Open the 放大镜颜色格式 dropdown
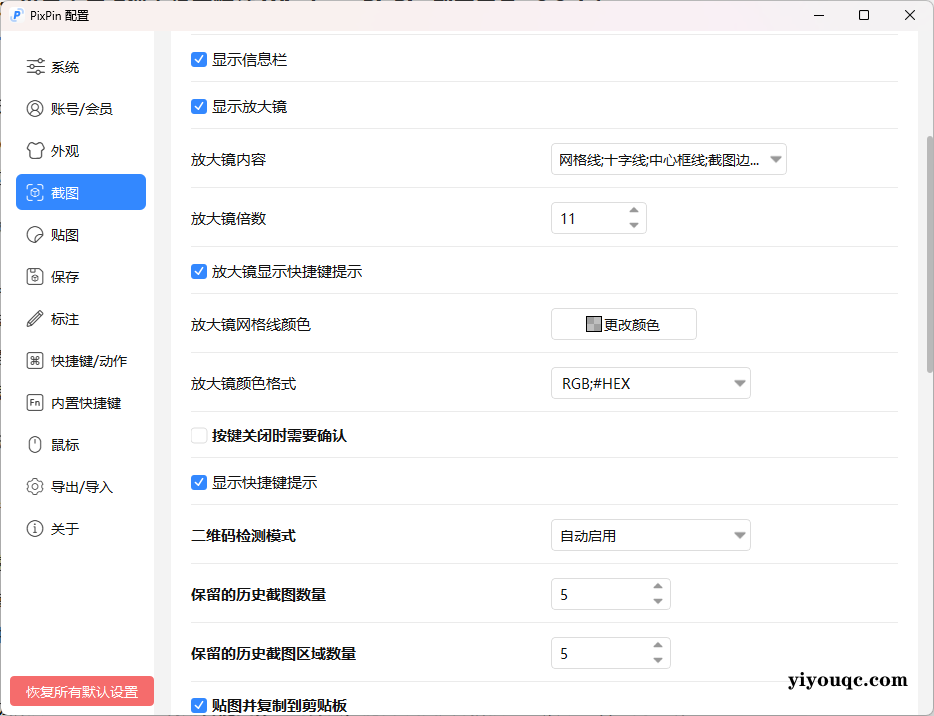The width and height of the screenshot is (934, 716). click(x=651, y=383)
